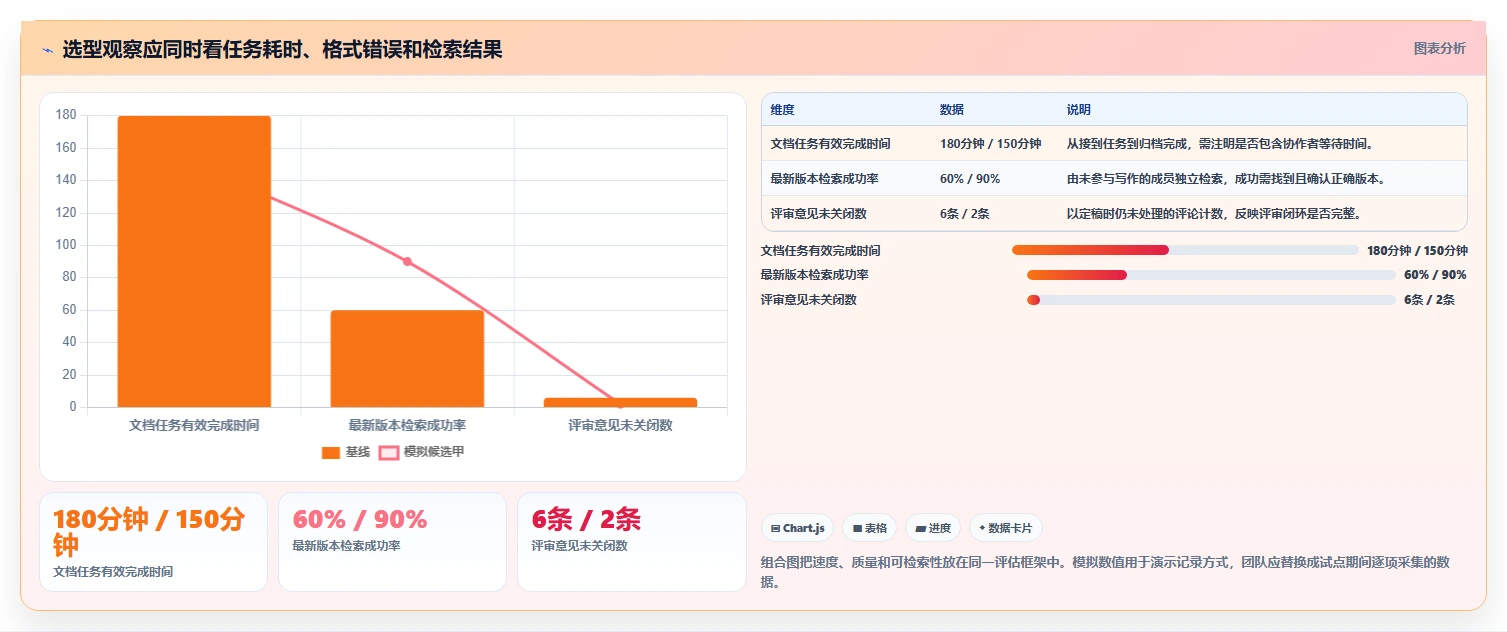The image size is (1507, 632).
Task: Toggle the 基线 series via its legend label
Action: 358,452
